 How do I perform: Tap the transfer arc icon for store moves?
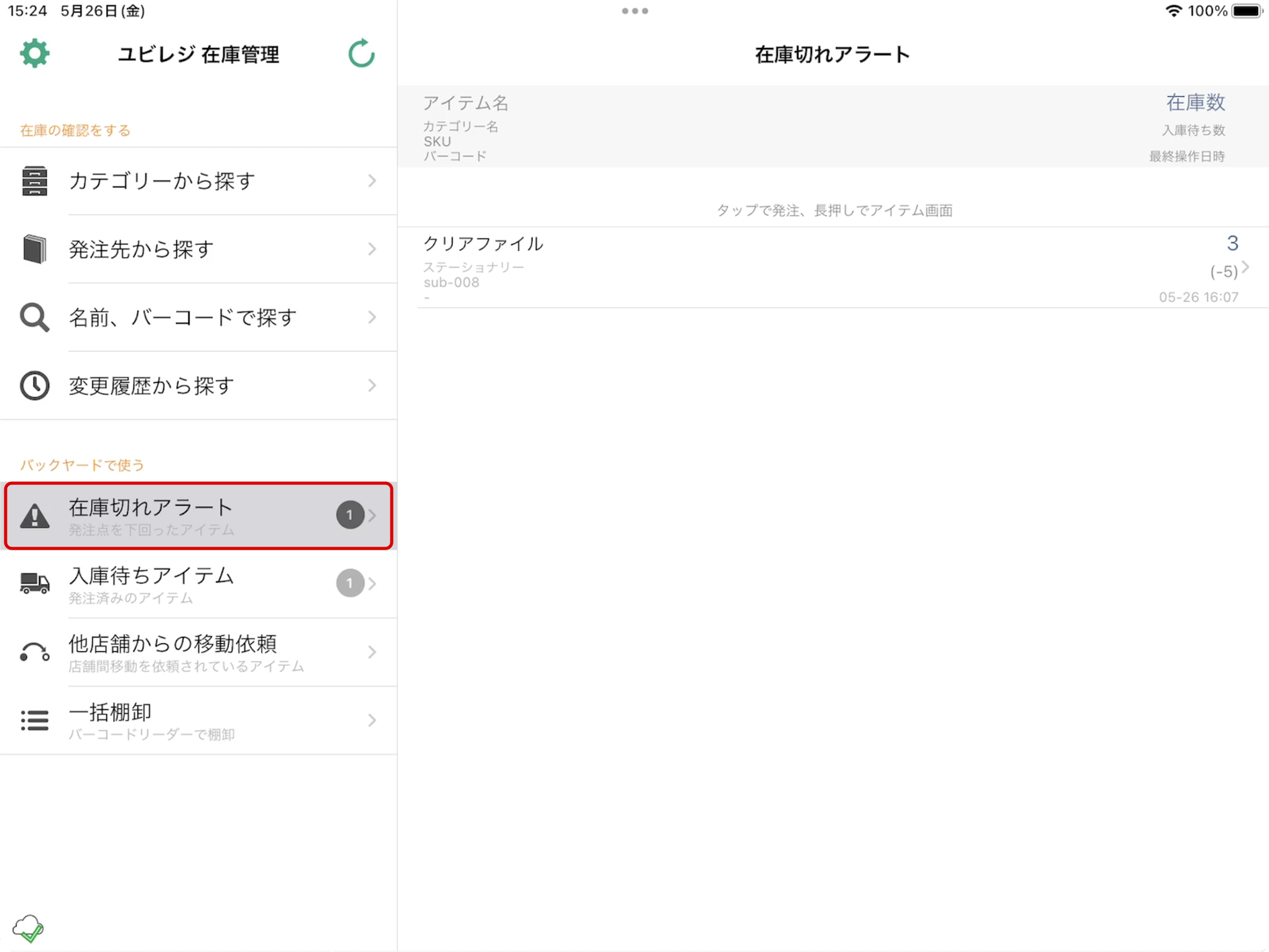[x=34, y=652]
